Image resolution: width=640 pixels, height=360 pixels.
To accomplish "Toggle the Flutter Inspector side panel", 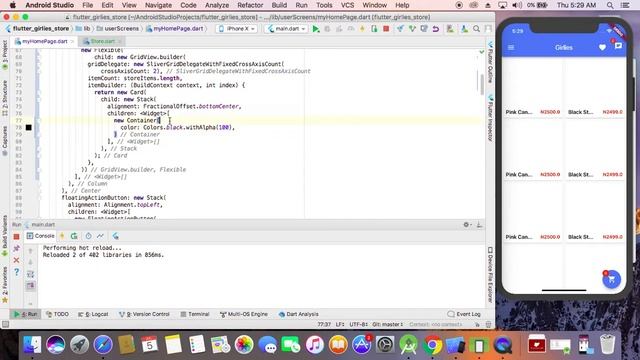I will click(490, 119).
